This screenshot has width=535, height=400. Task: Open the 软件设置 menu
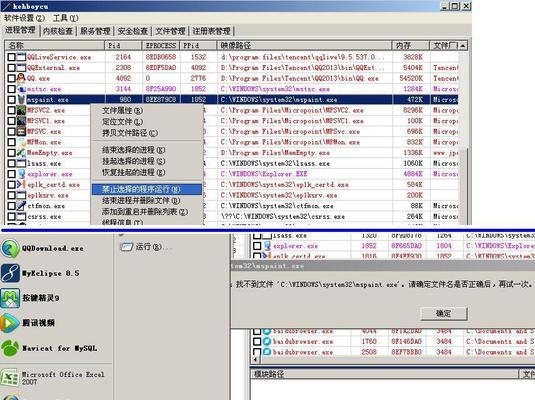(24, 18)
